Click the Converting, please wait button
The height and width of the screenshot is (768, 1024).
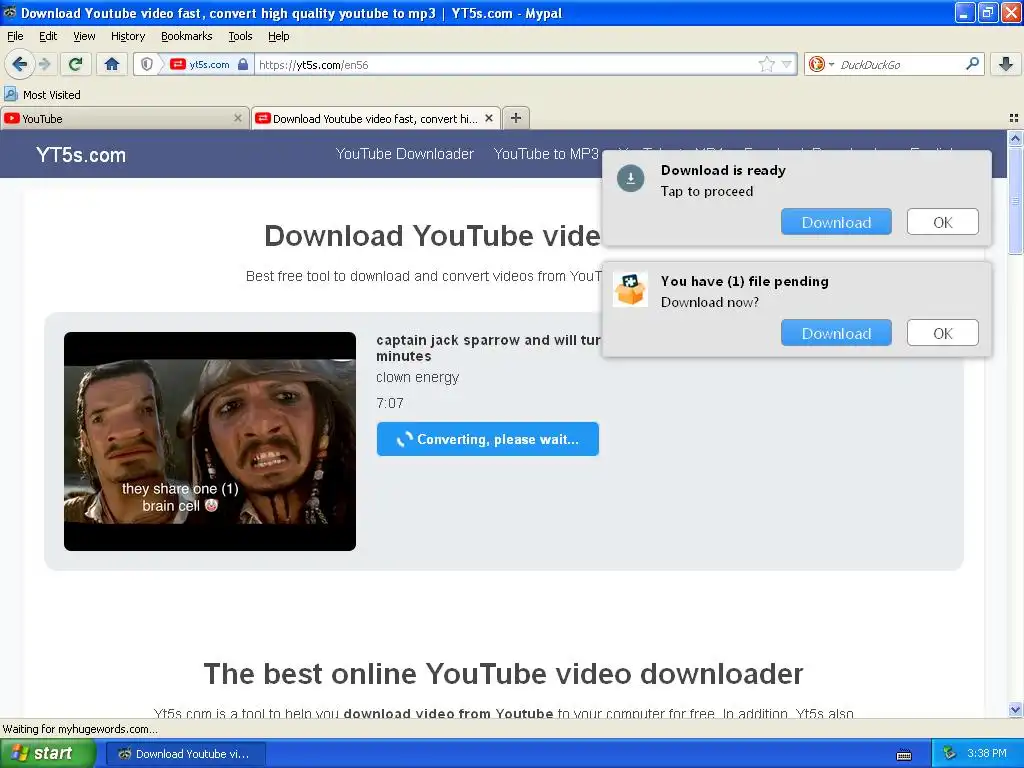487,439
